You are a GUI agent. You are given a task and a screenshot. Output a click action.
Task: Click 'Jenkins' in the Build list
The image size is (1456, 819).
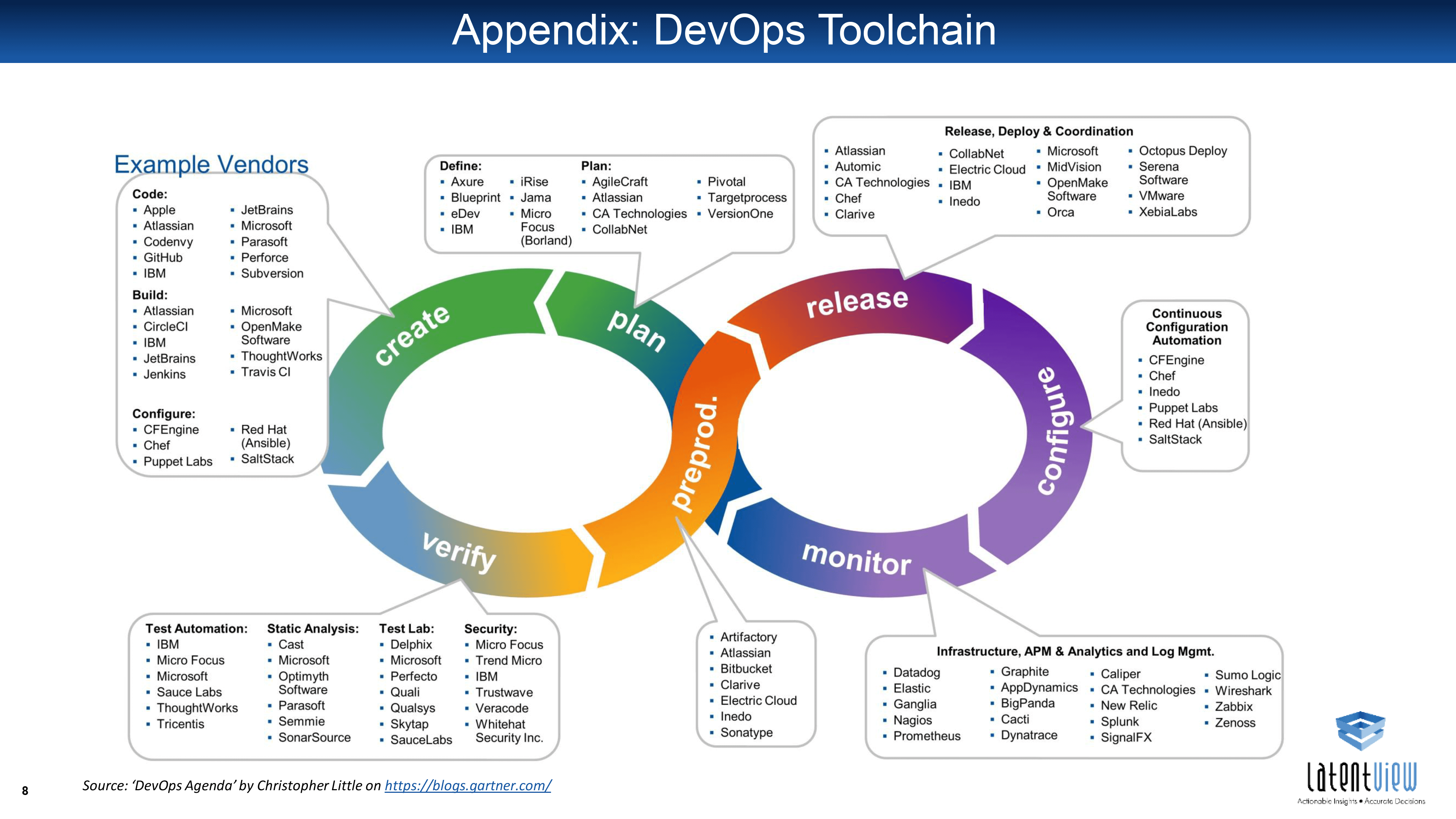pos(165,374)
